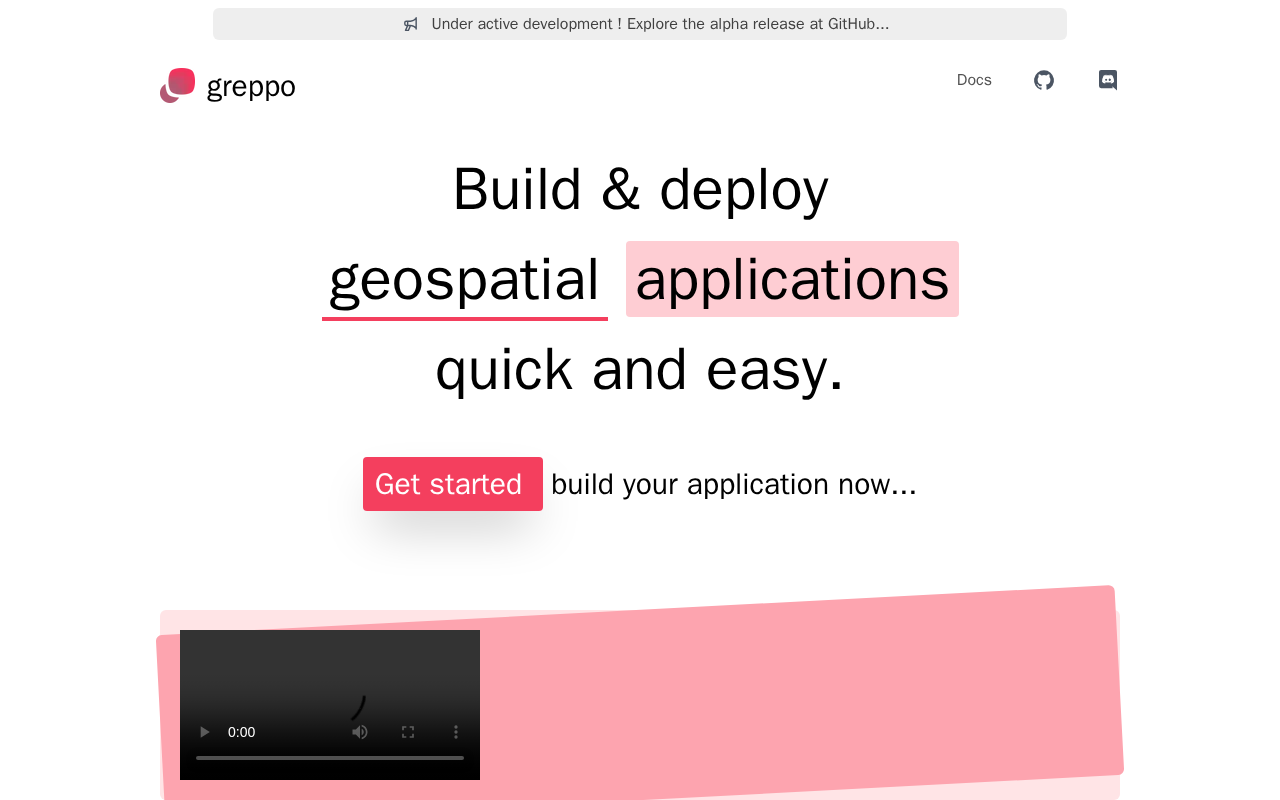Click the underlined 'geospatial' word
Viewport: 1280px width, 800px height.
(x=465, y=280)
